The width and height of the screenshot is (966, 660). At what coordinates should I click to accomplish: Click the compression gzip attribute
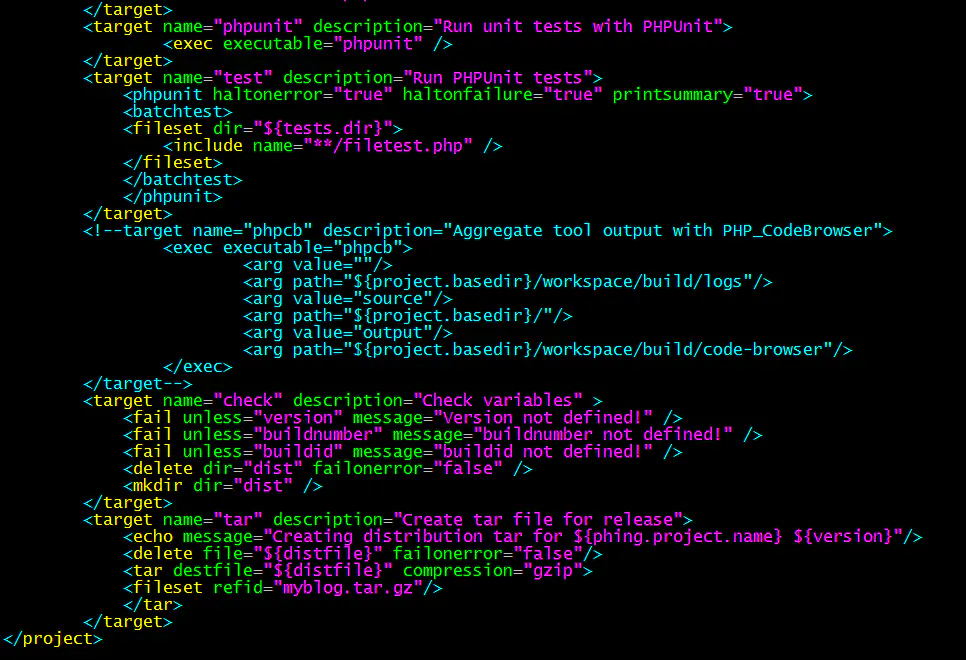tap(493, 571)
